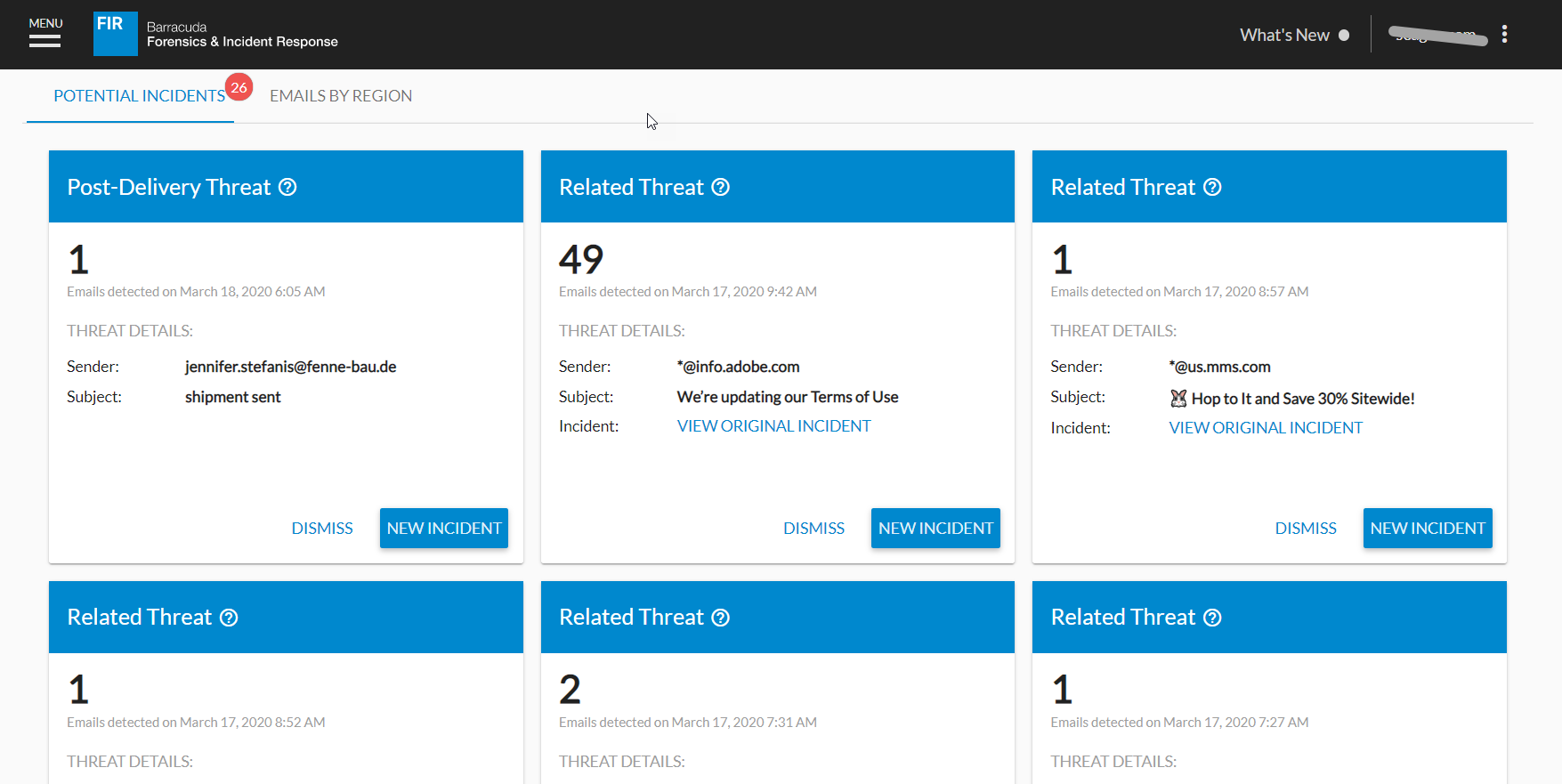Open help icon on the us.mms.com Related Threat card
The height and width of the screenshot is (784, 1562).
coord(1212,187)
